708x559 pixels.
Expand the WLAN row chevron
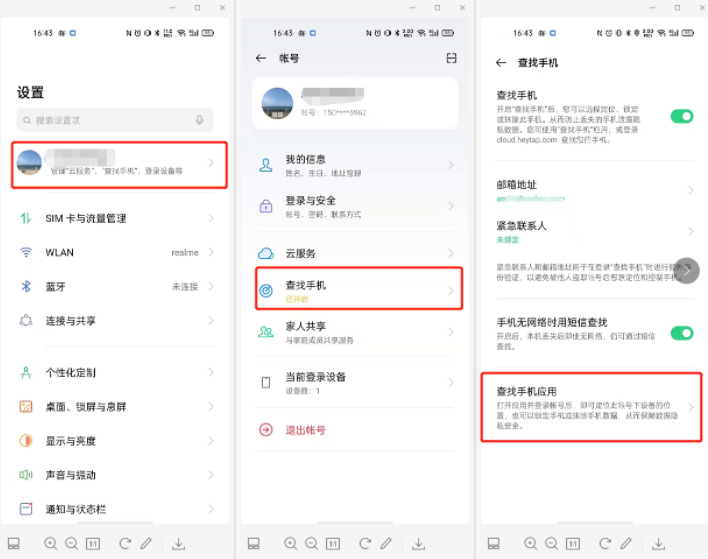click(x=211, y=252)
